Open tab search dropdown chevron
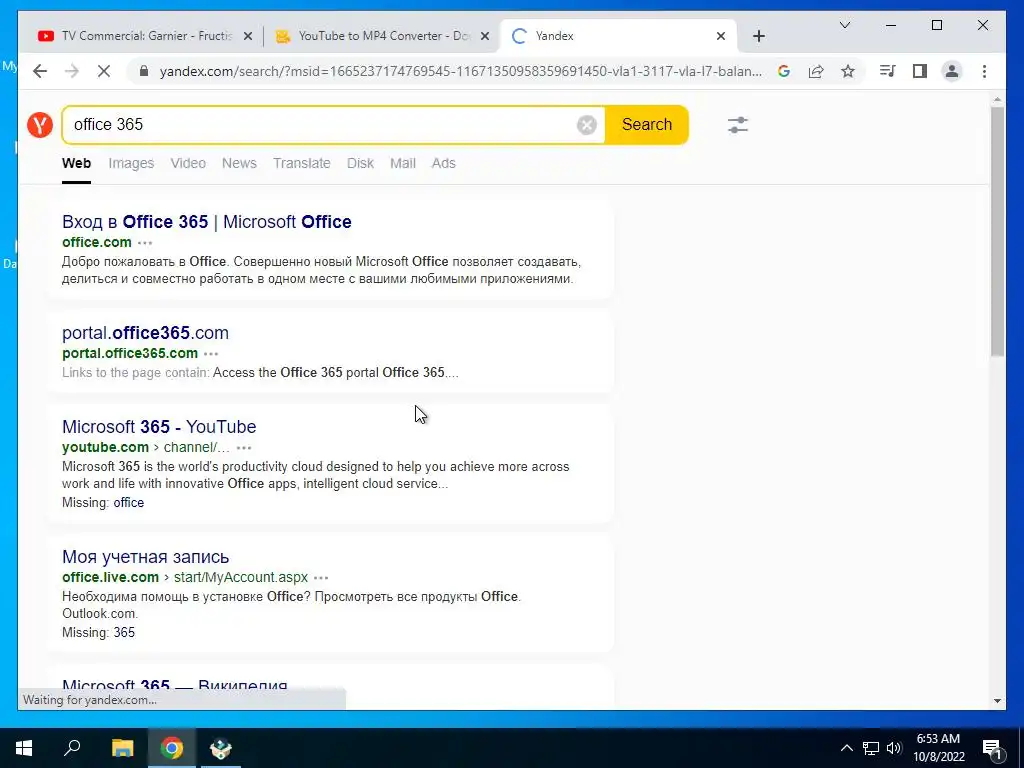 tap(844, 25)
